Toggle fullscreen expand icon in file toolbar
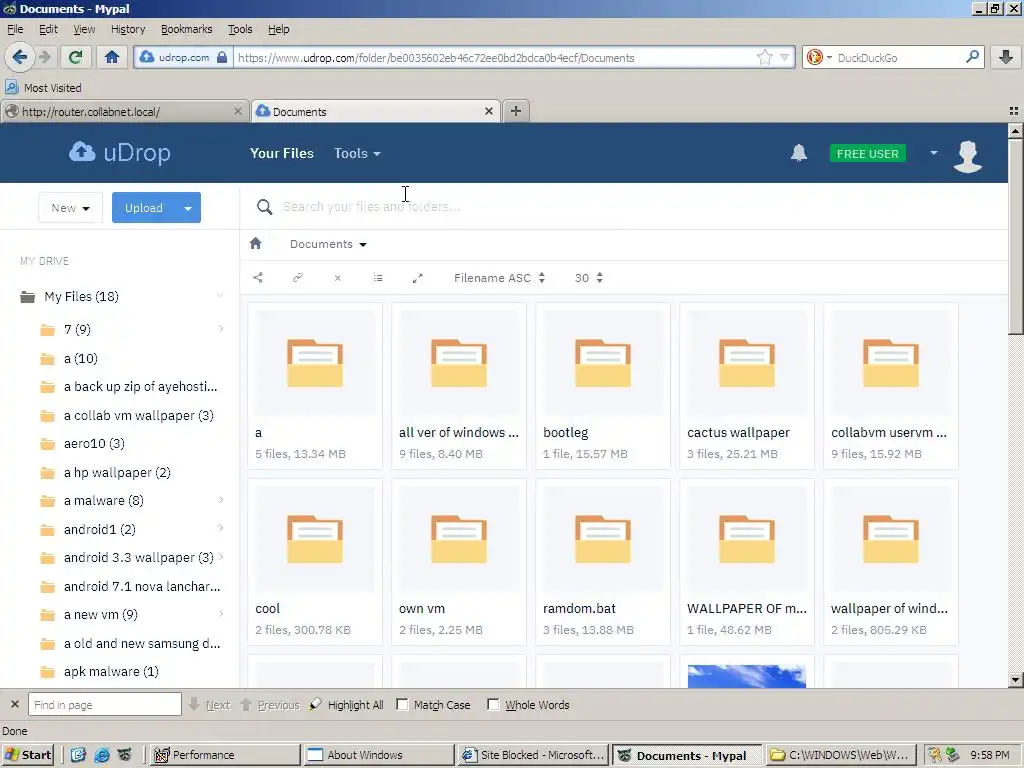Screen dimensions: 1024x768 (x=418, y=278)
